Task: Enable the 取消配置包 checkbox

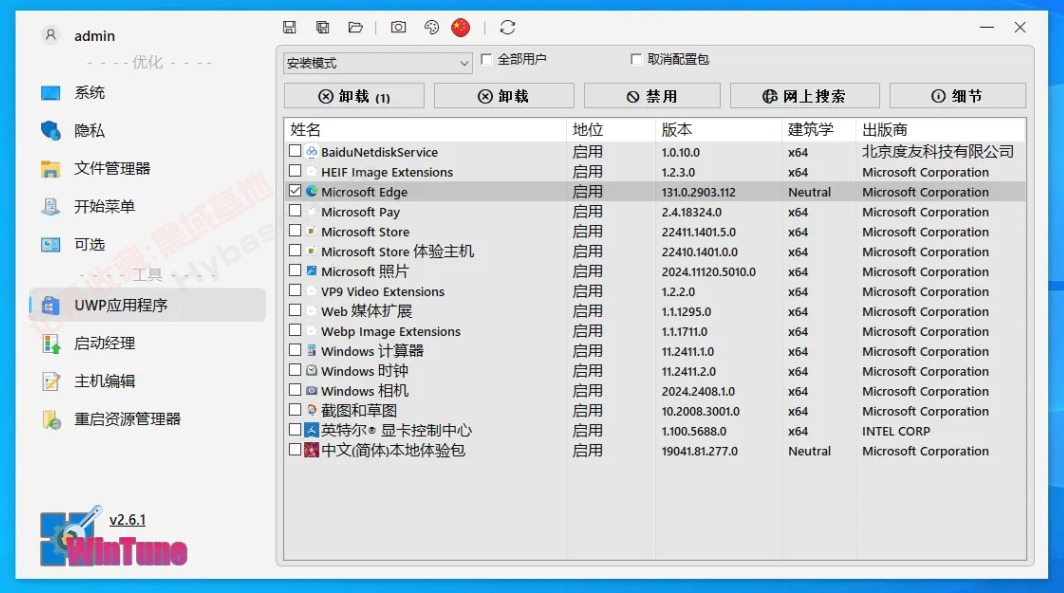Action: click(636, 59)
